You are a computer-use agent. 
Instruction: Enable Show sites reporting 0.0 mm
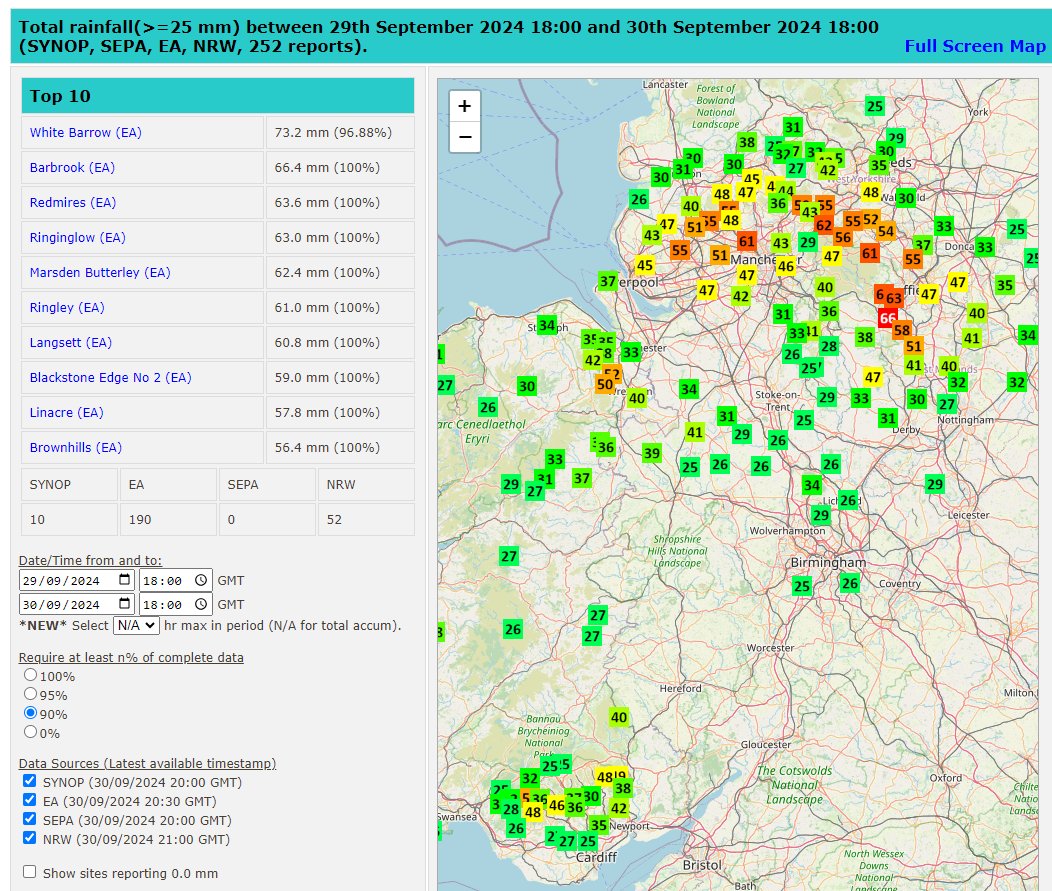point(29,872)
